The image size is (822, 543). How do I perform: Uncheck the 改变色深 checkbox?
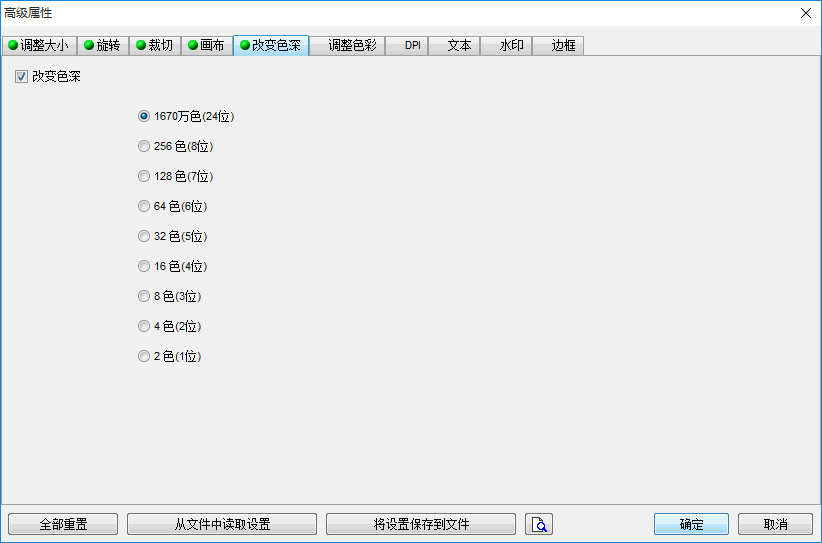21,77
